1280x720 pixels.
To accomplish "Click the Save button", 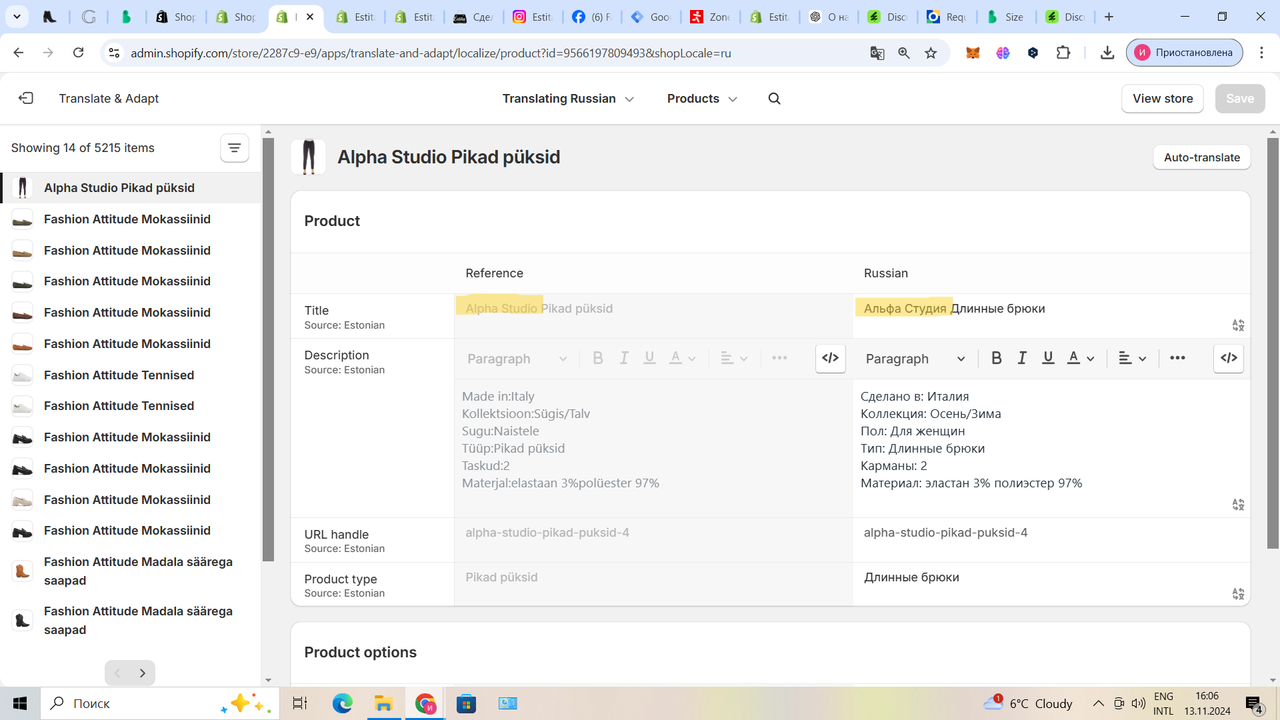I will click(1240, 98).
